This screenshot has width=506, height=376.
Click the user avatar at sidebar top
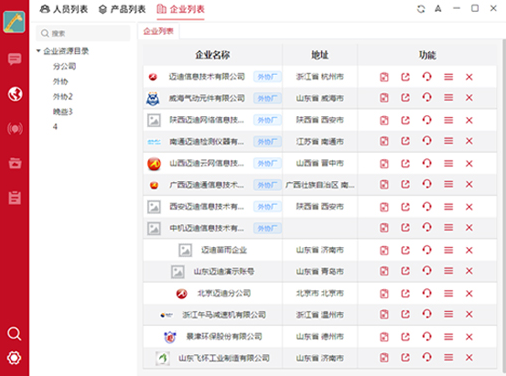[x=14, y=22]
